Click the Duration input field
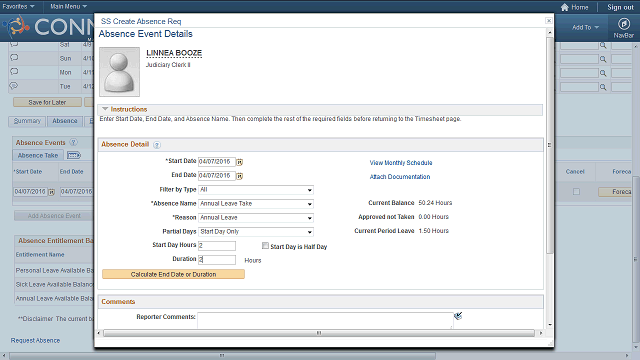This screenshot has width=640, height=360. 217,259
